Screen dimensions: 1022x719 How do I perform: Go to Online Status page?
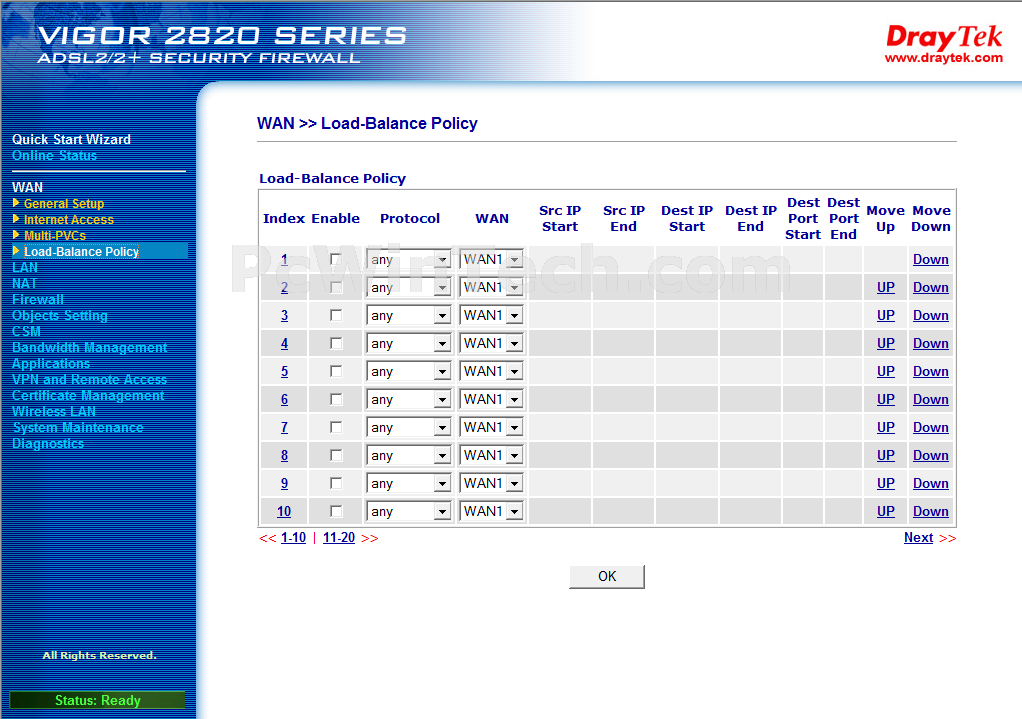point(54,156)
